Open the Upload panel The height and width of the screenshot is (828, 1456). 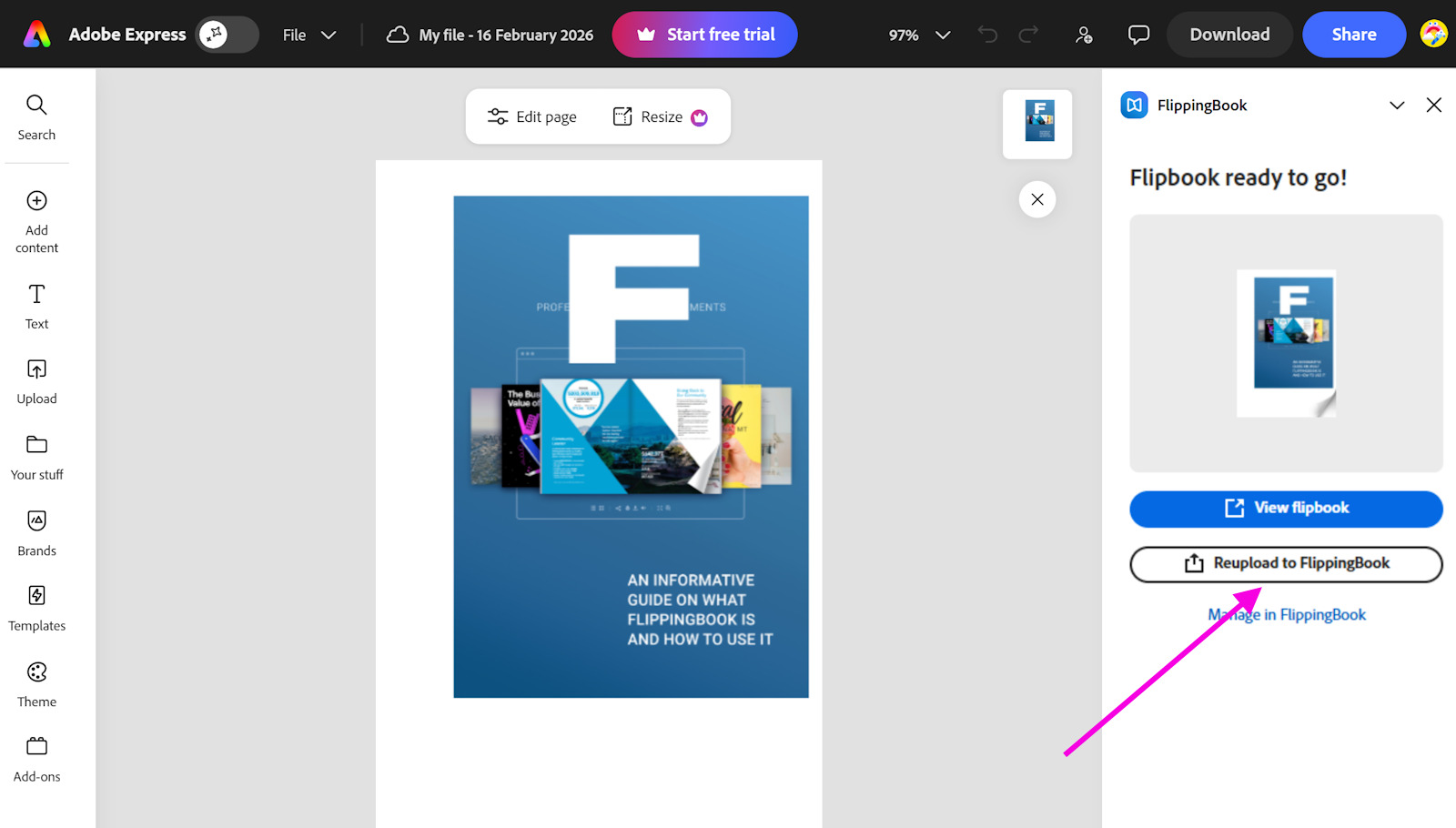click(36, 381)
